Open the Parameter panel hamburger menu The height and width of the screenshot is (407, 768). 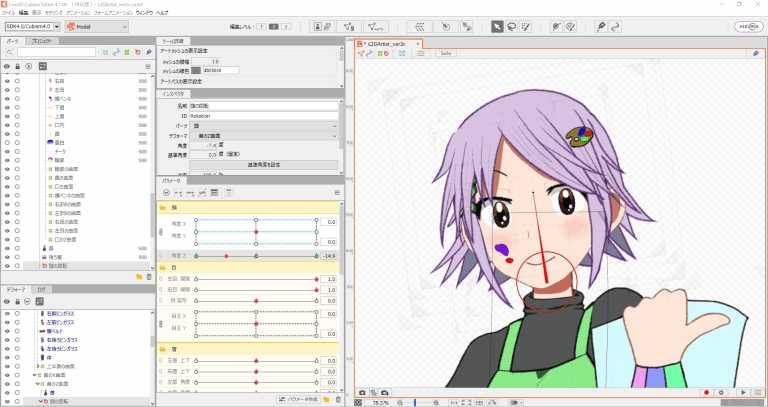pos(337,193)
